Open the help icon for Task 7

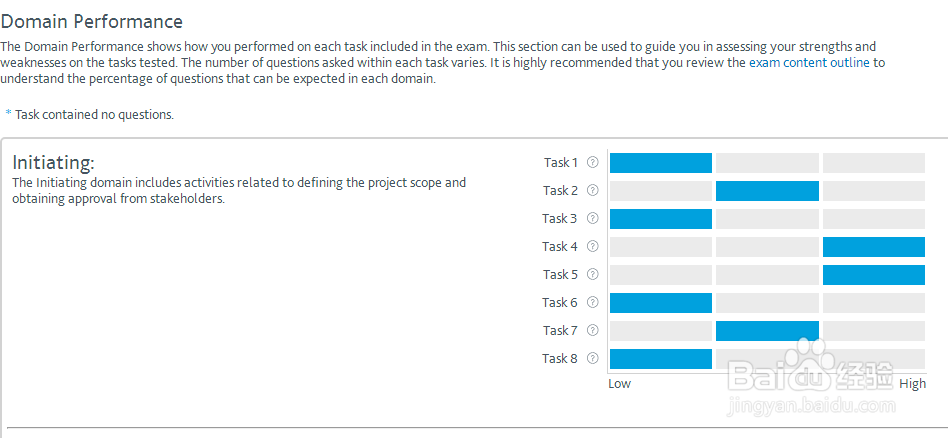[592, 331]
